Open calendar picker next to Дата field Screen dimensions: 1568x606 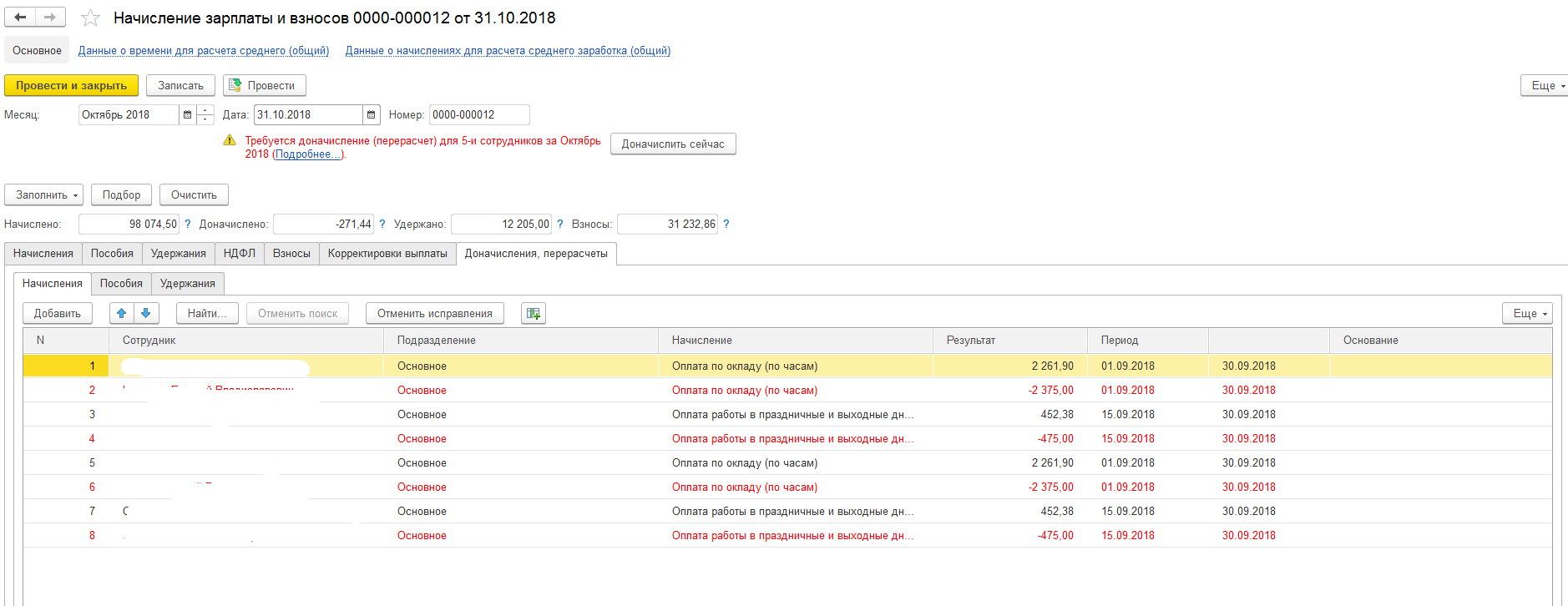[372, 115]
